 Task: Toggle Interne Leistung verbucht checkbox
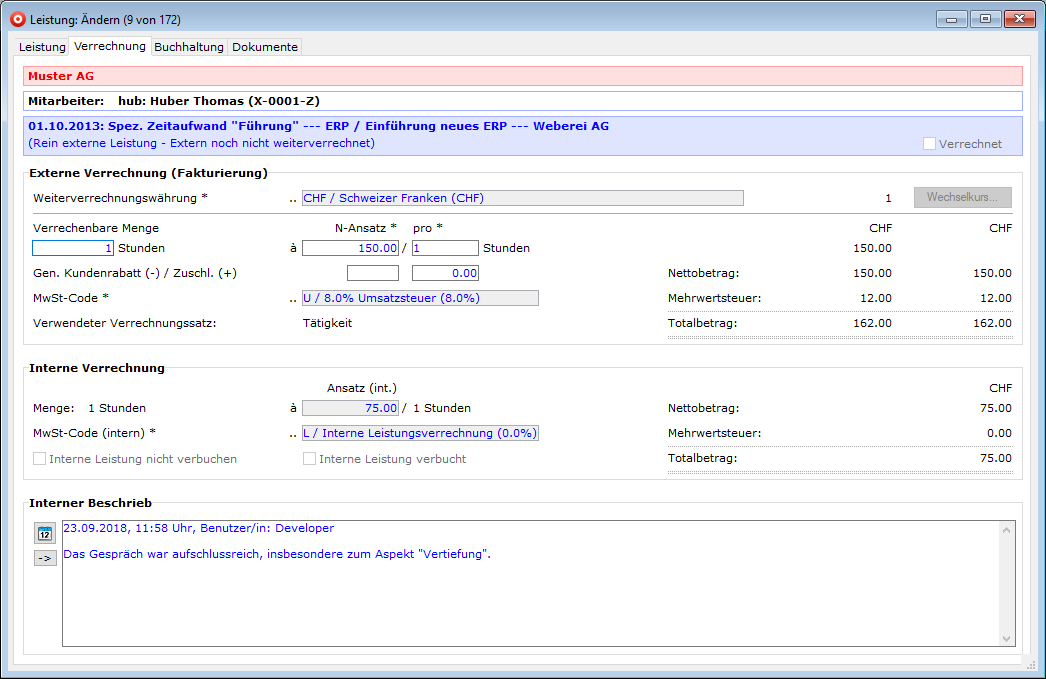tap(310, 459)
